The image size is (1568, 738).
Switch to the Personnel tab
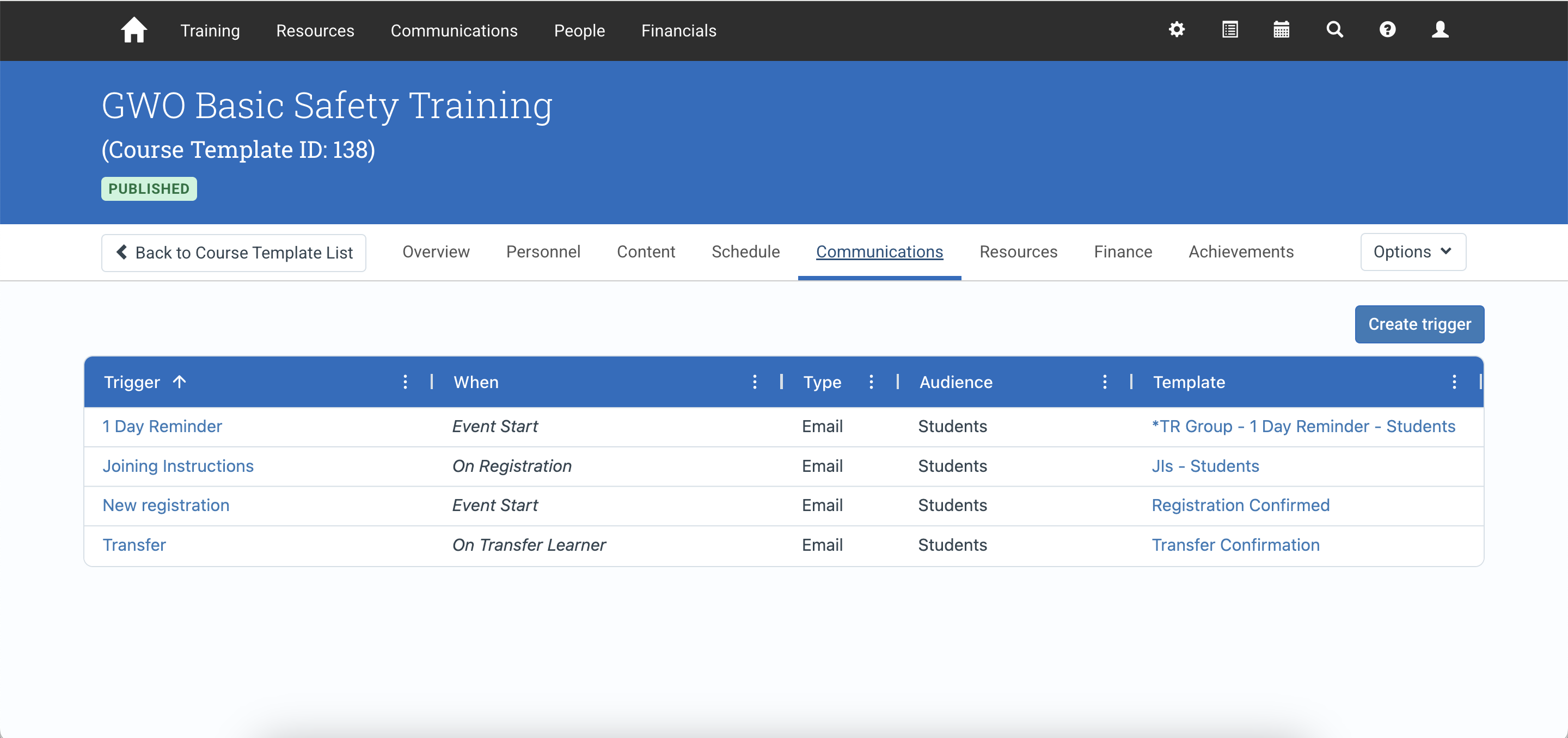tap(543, 252)
